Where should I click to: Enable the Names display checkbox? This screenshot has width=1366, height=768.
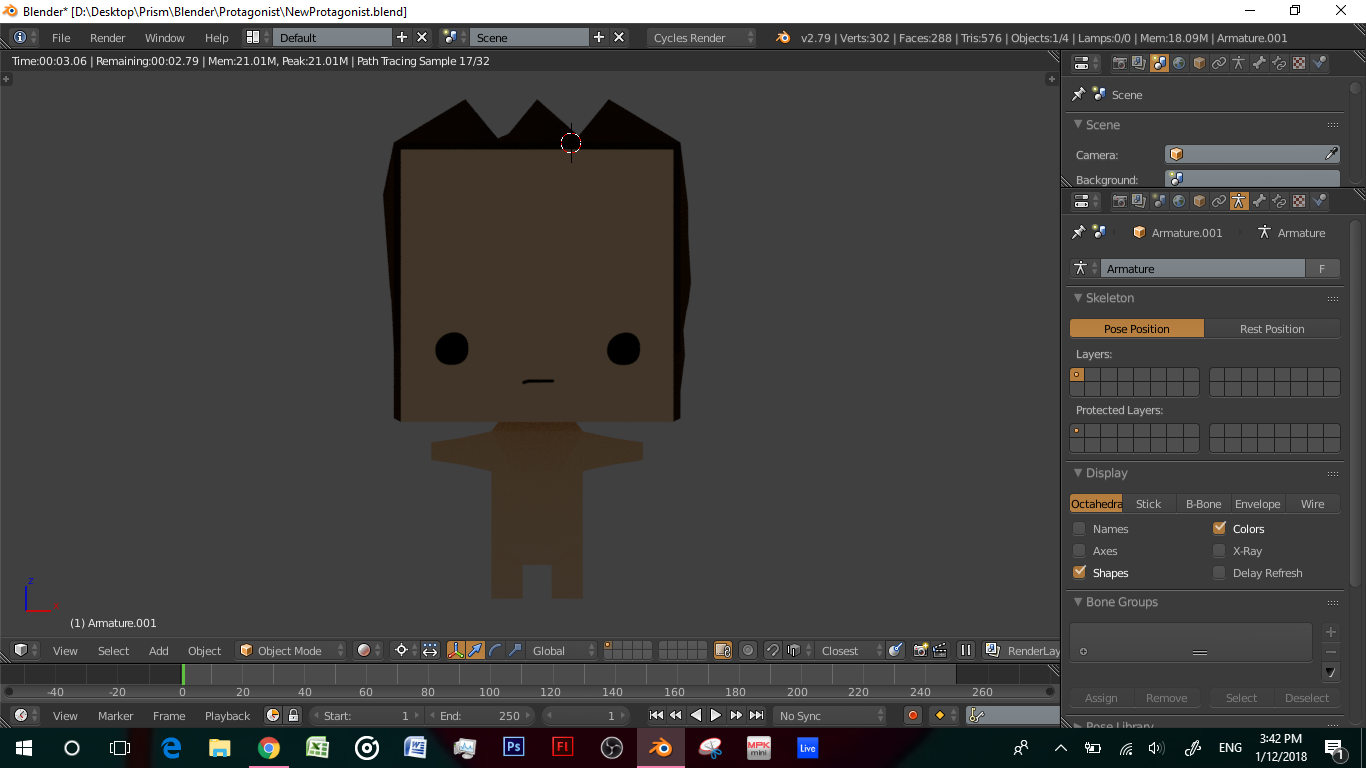[1079, 529]
